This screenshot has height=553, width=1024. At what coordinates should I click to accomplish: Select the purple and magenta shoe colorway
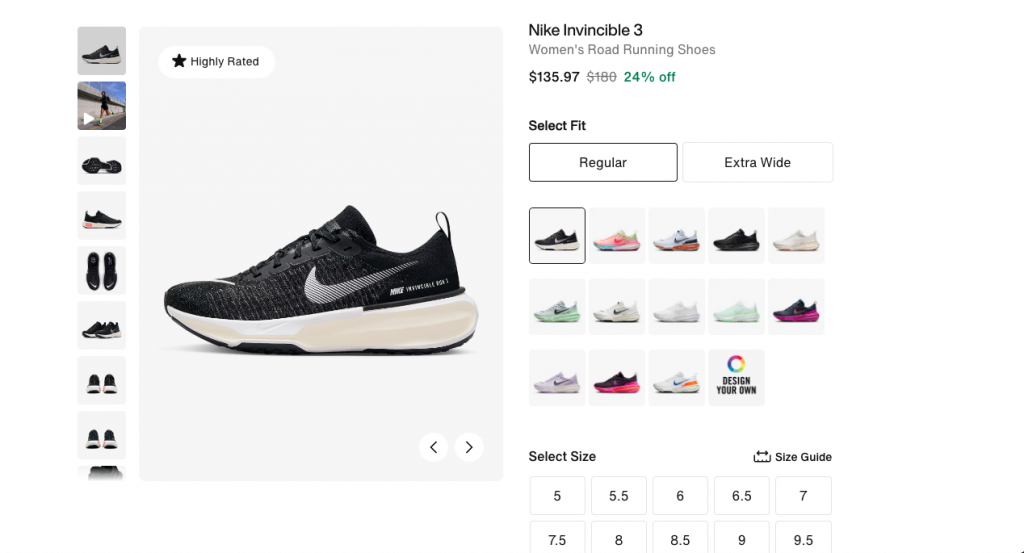pos(796,307)
